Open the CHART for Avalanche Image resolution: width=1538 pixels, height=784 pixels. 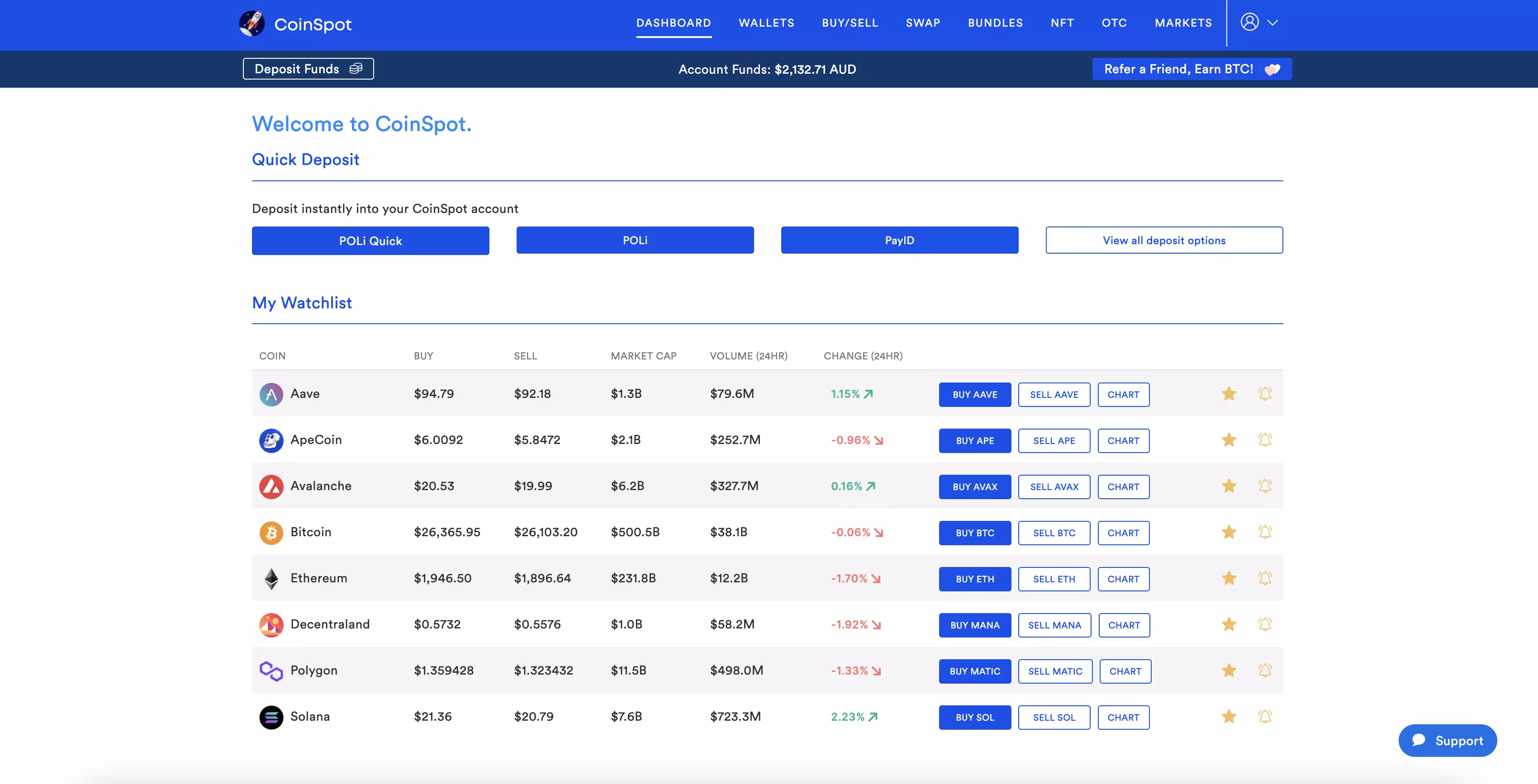(x=1123, y=486)
